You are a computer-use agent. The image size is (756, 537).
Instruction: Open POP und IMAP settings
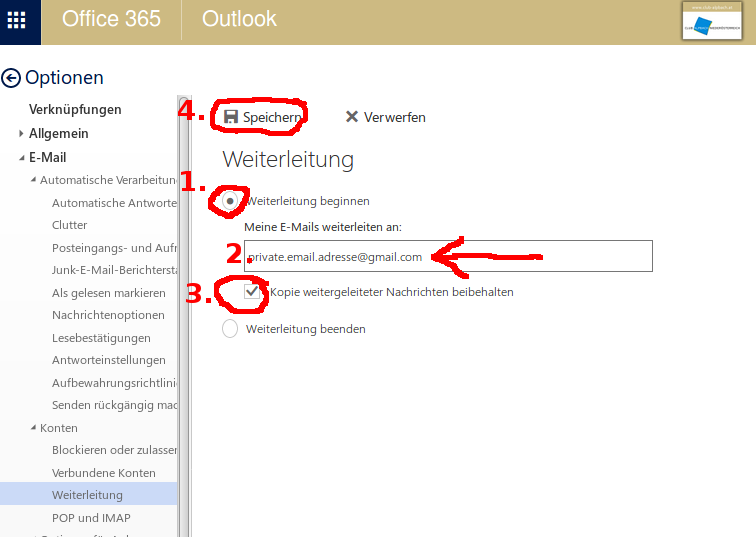[91, 518]
